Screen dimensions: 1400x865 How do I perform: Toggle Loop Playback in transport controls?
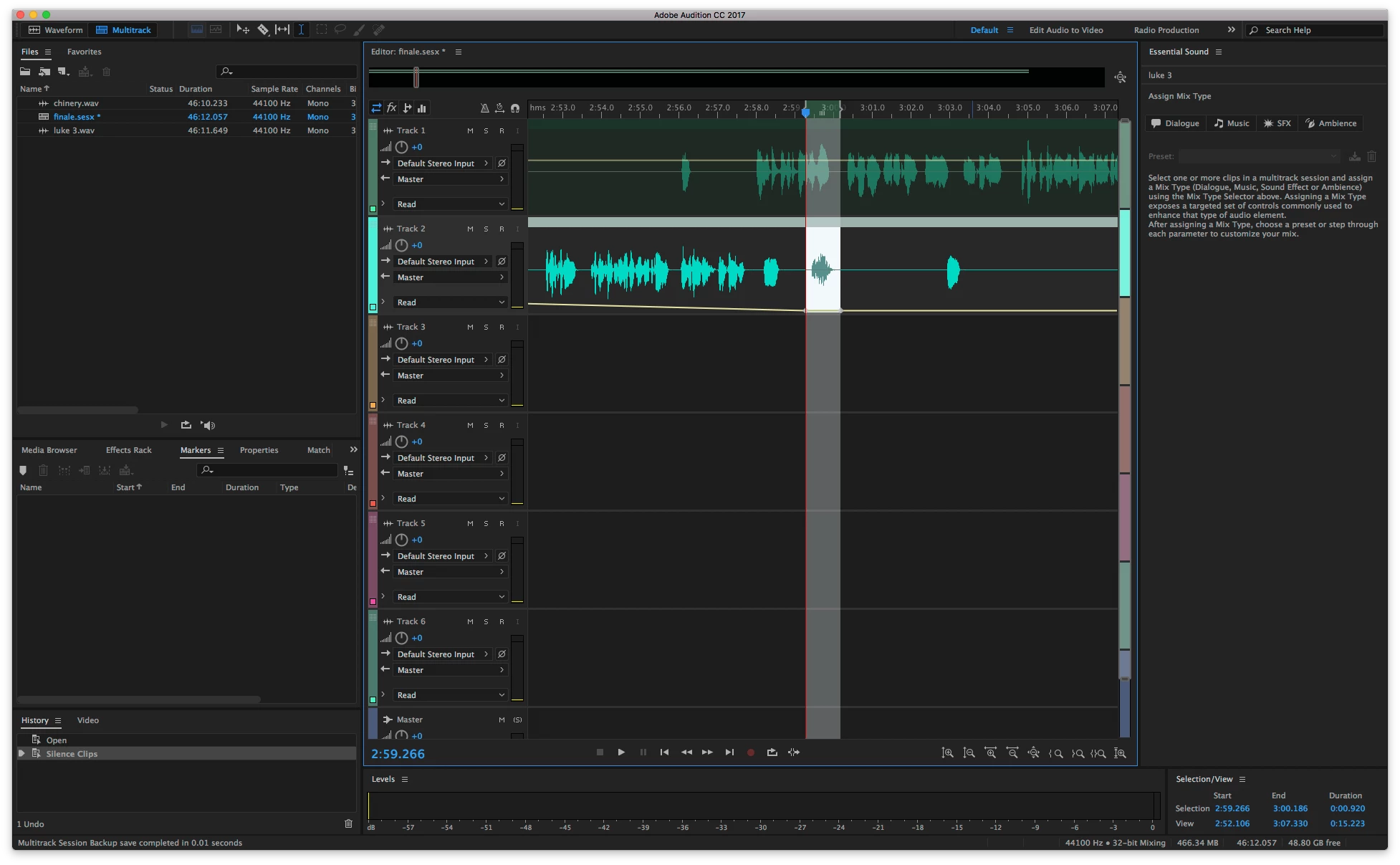click(772, 752)
